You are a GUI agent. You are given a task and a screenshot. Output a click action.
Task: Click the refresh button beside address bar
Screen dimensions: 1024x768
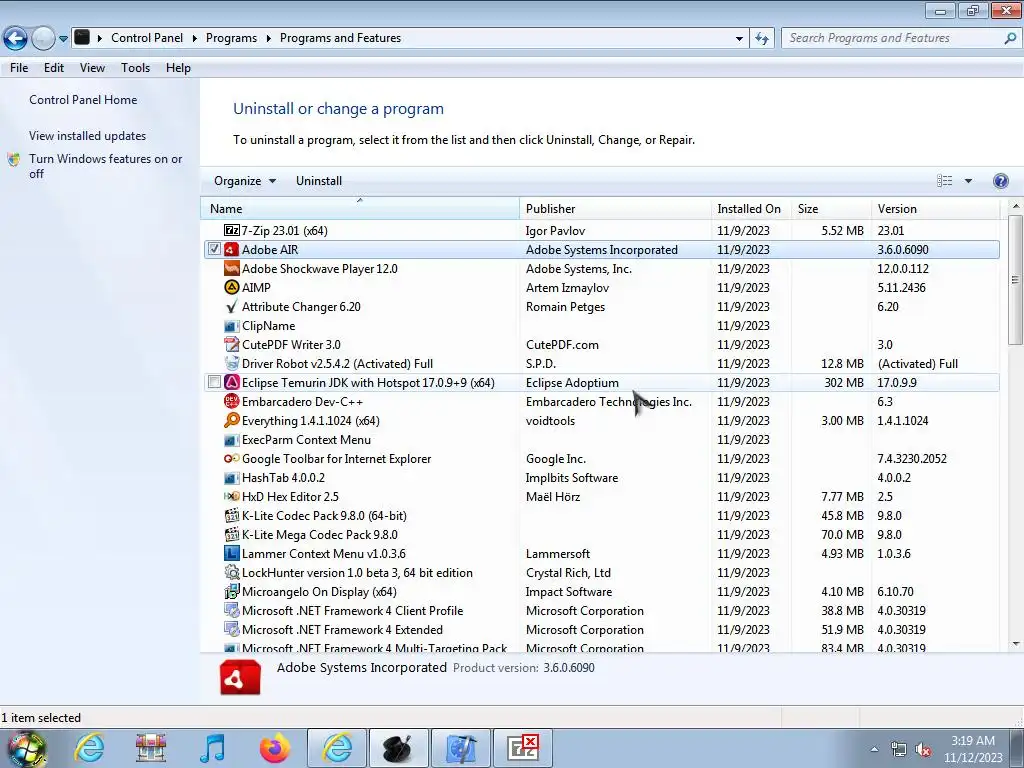pos(761,39)
